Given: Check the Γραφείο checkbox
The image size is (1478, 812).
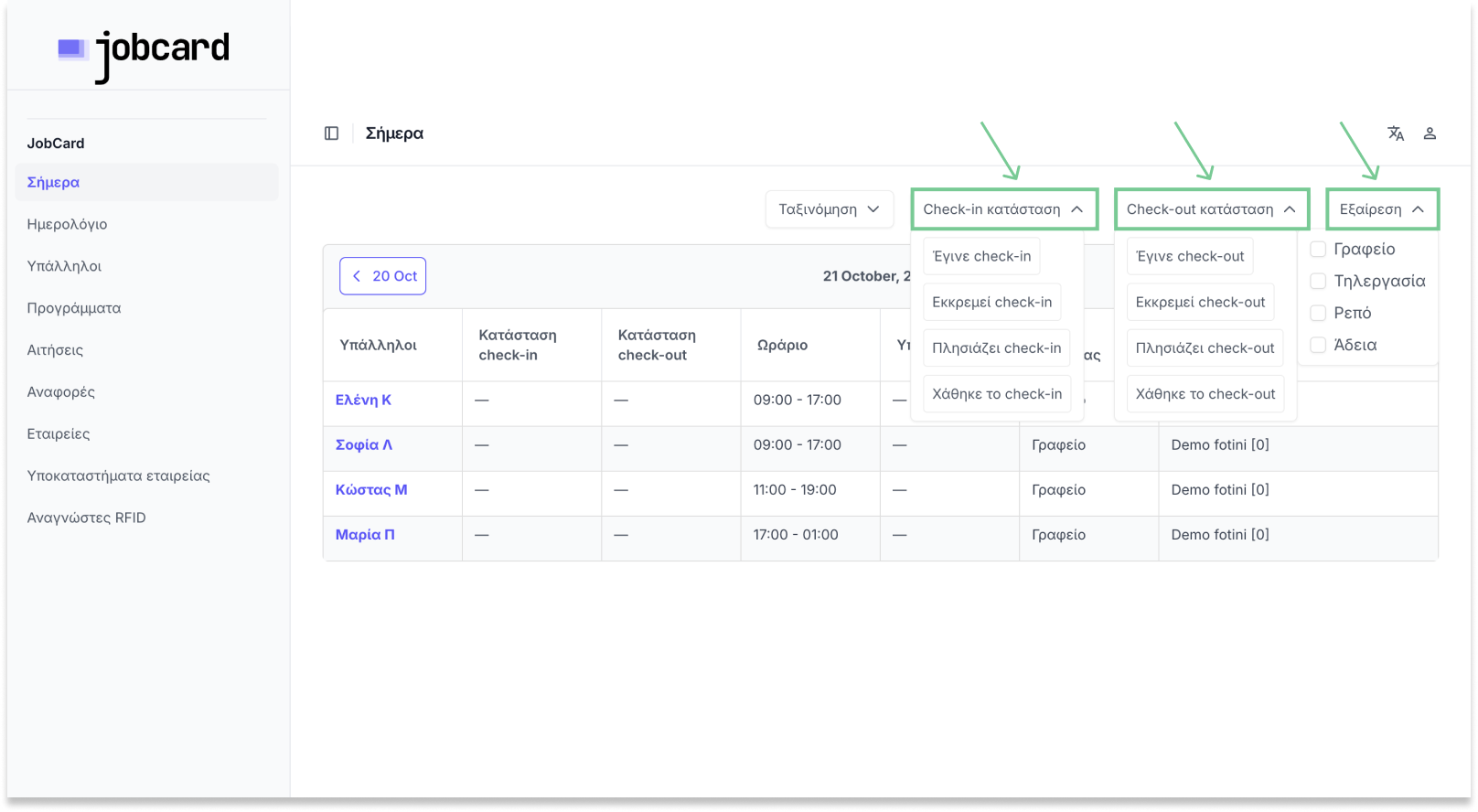Looking at the screenshot, I should click(1318, 250).
